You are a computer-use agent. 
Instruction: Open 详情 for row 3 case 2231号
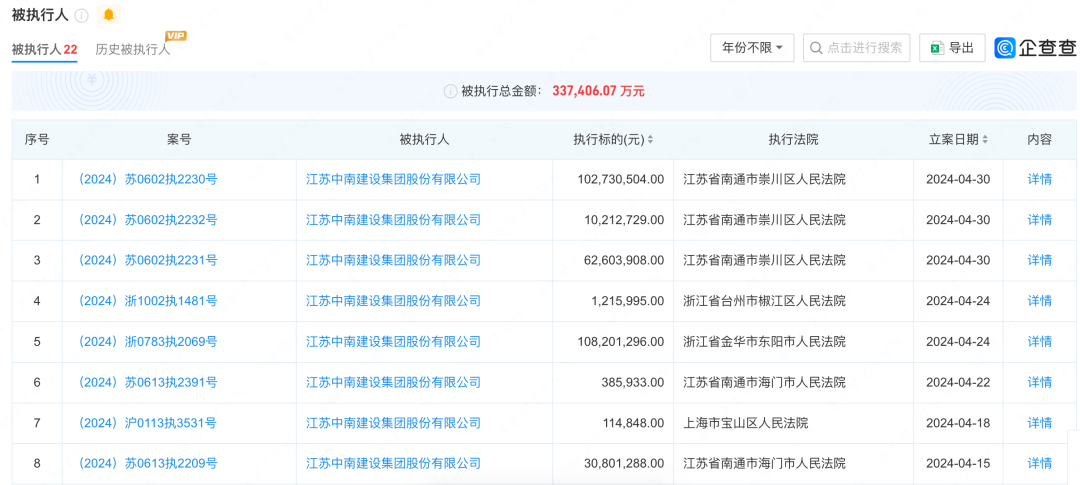pos(1039,260)
